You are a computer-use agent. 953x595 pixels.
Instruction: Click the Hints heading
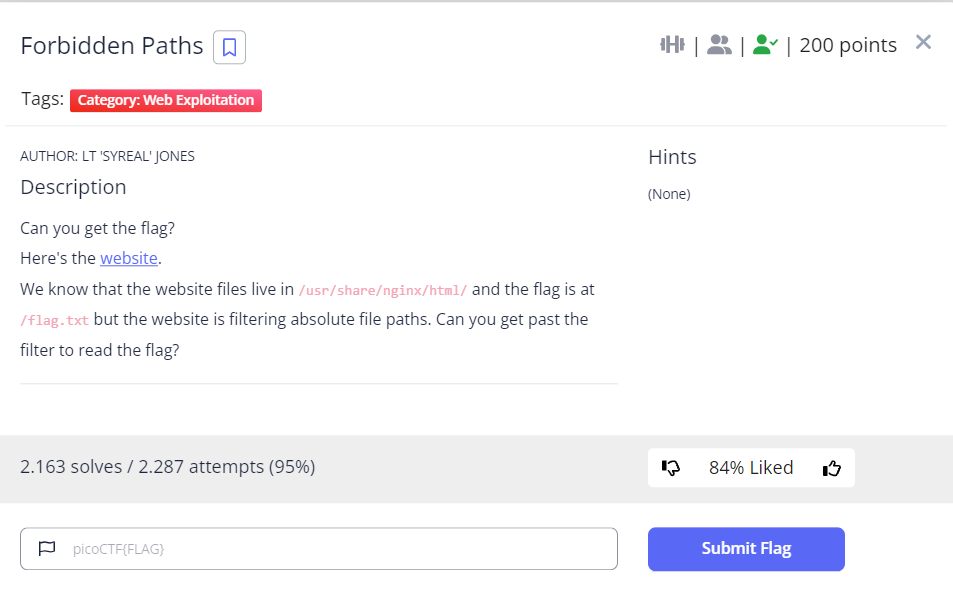(x=672, y=157)
